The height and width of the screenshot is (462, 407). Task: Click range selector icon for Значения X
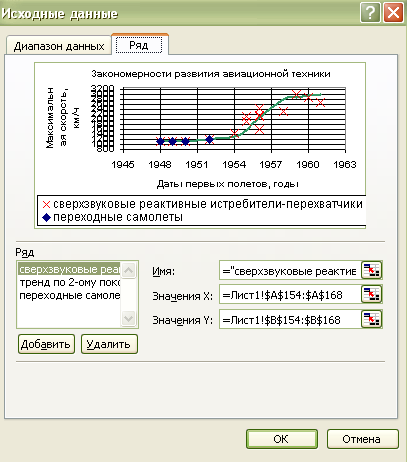pos(371,294)
